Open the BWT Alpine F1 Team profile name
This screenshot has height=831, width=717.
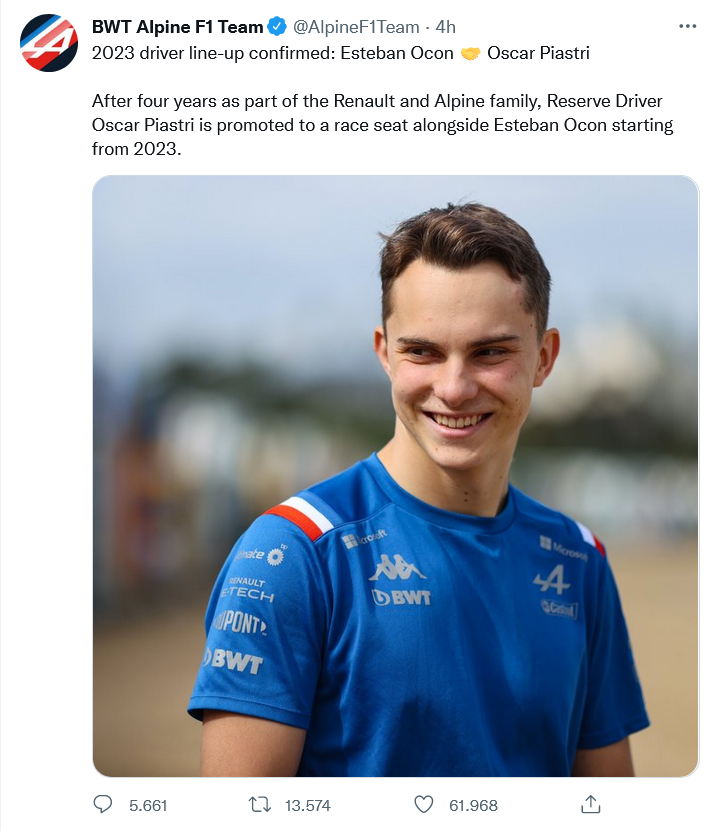(x=178, y=27)
